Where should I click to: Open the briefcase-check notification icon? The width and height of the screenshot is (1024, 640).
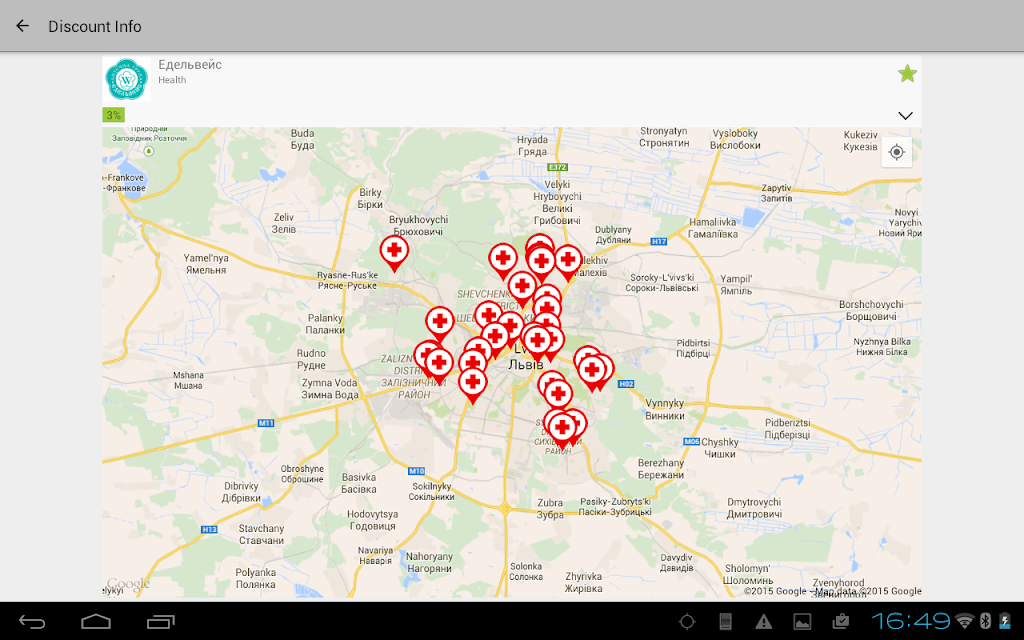click(x=840, y=622)
